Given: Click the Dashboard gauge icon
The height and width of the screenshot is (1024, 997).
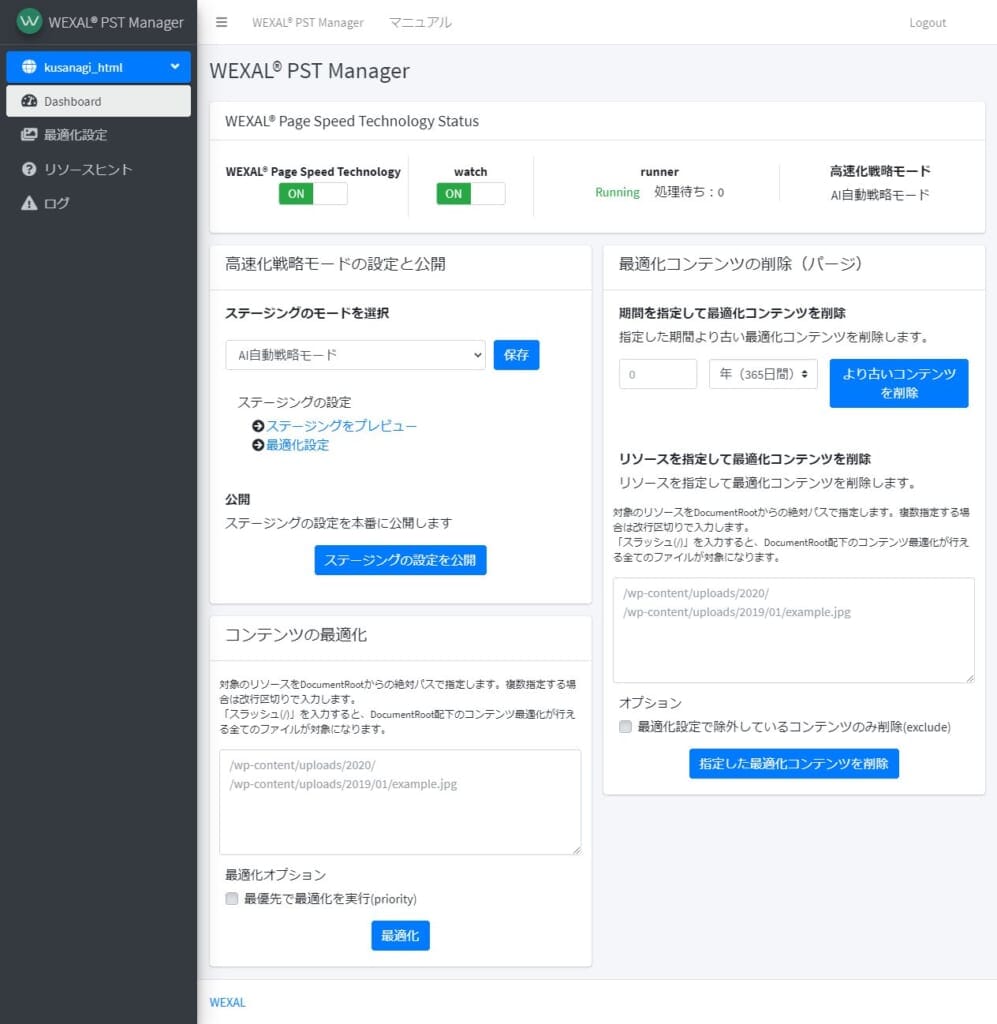Looking at the screenshot, I should [29, 101].
